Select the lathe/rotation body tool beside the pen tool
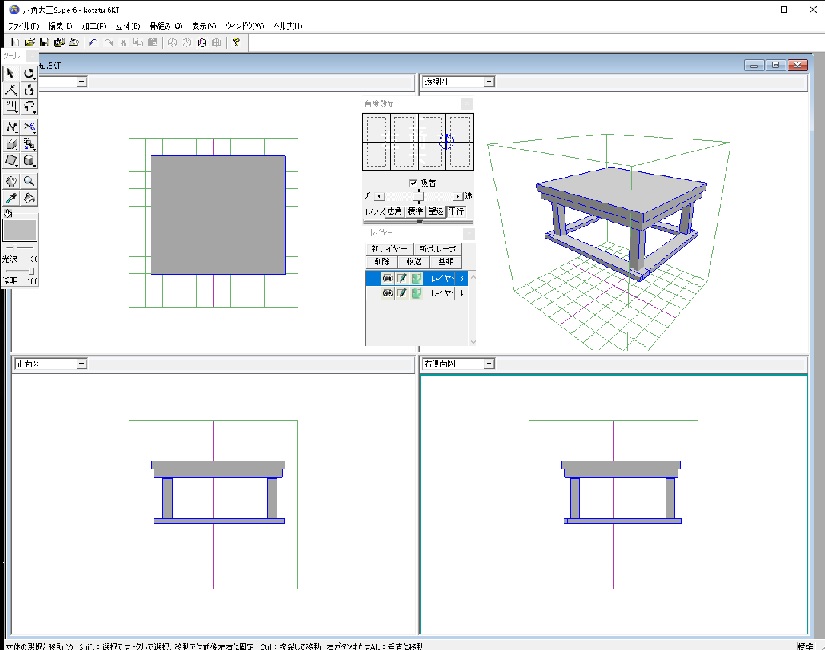825x650 pixels. pyautogui.click(x=29, y=90)
